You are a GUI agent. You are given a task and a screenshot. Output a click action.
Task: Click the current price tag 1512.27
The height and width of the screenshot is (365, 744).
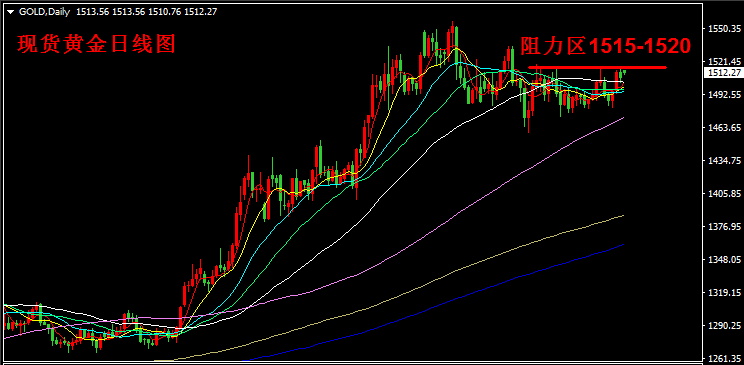pos(722,73)
